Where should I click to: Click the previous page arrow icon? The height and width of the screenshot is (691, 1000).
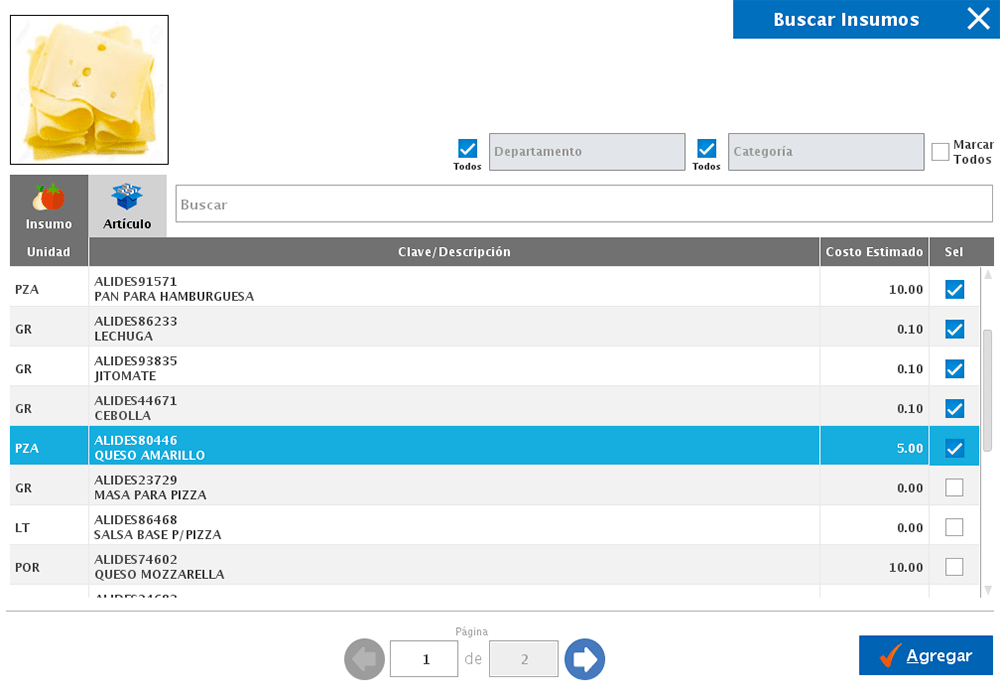[364, 659]
